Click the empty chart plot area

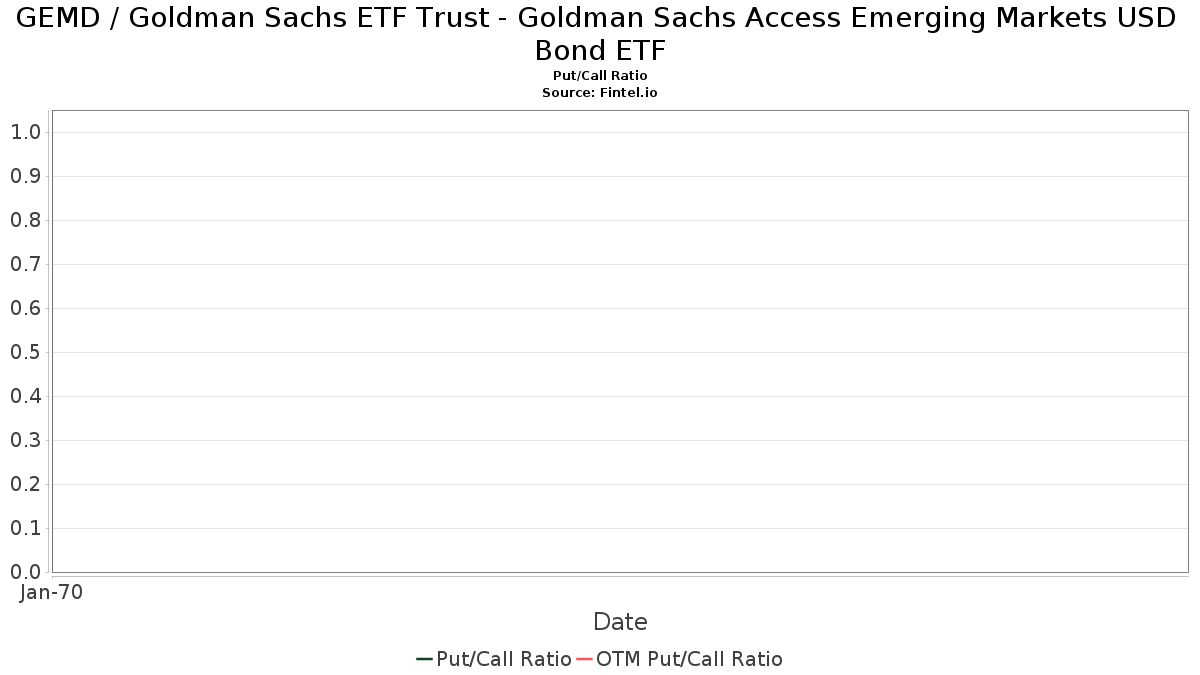[620, 341]
